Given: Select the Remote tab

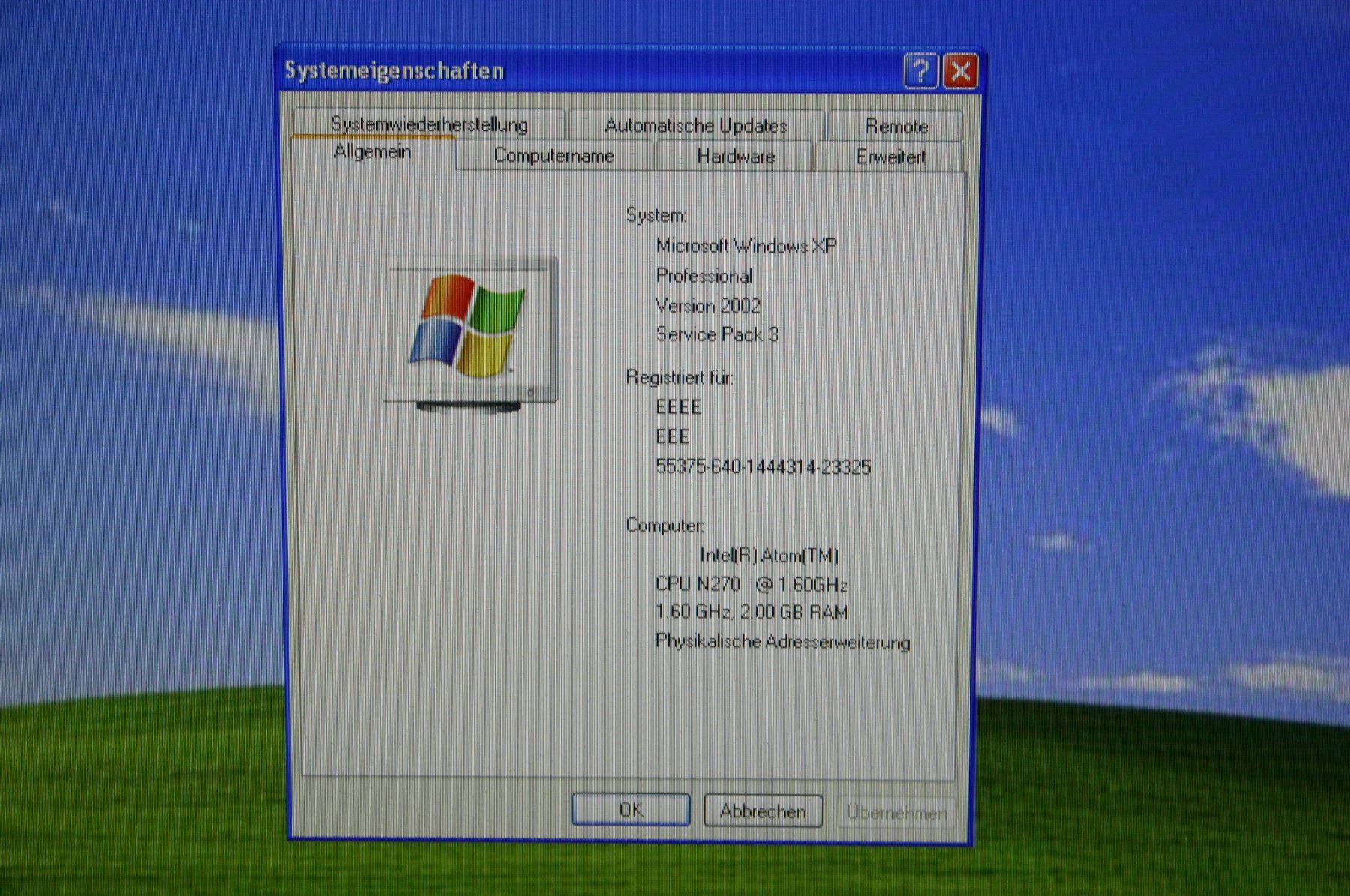Looking at the screenshot, I should [x=896, y=126].
